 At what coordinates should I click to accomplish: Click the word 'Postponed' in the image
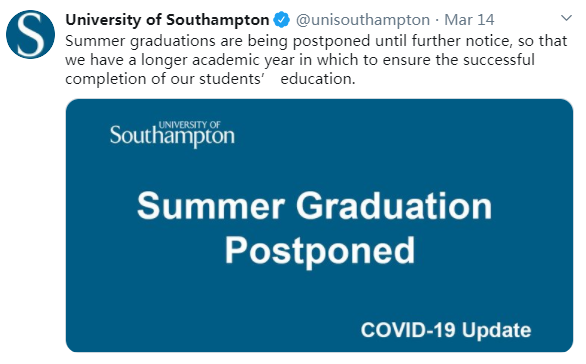tap(320, 251)
